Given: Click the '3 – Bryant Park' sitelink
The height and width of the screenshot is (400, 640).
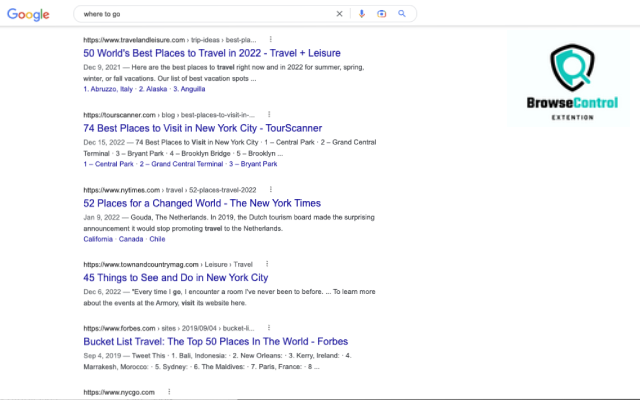Looking at the screenshot, I should [253, 164].
